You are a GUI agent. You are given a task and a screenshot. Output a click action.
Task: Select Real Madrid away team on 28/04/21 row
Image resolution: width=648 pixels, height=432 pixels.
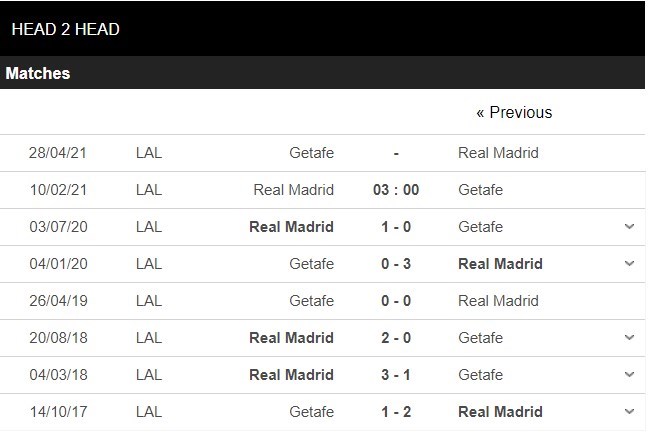[498, 153]
